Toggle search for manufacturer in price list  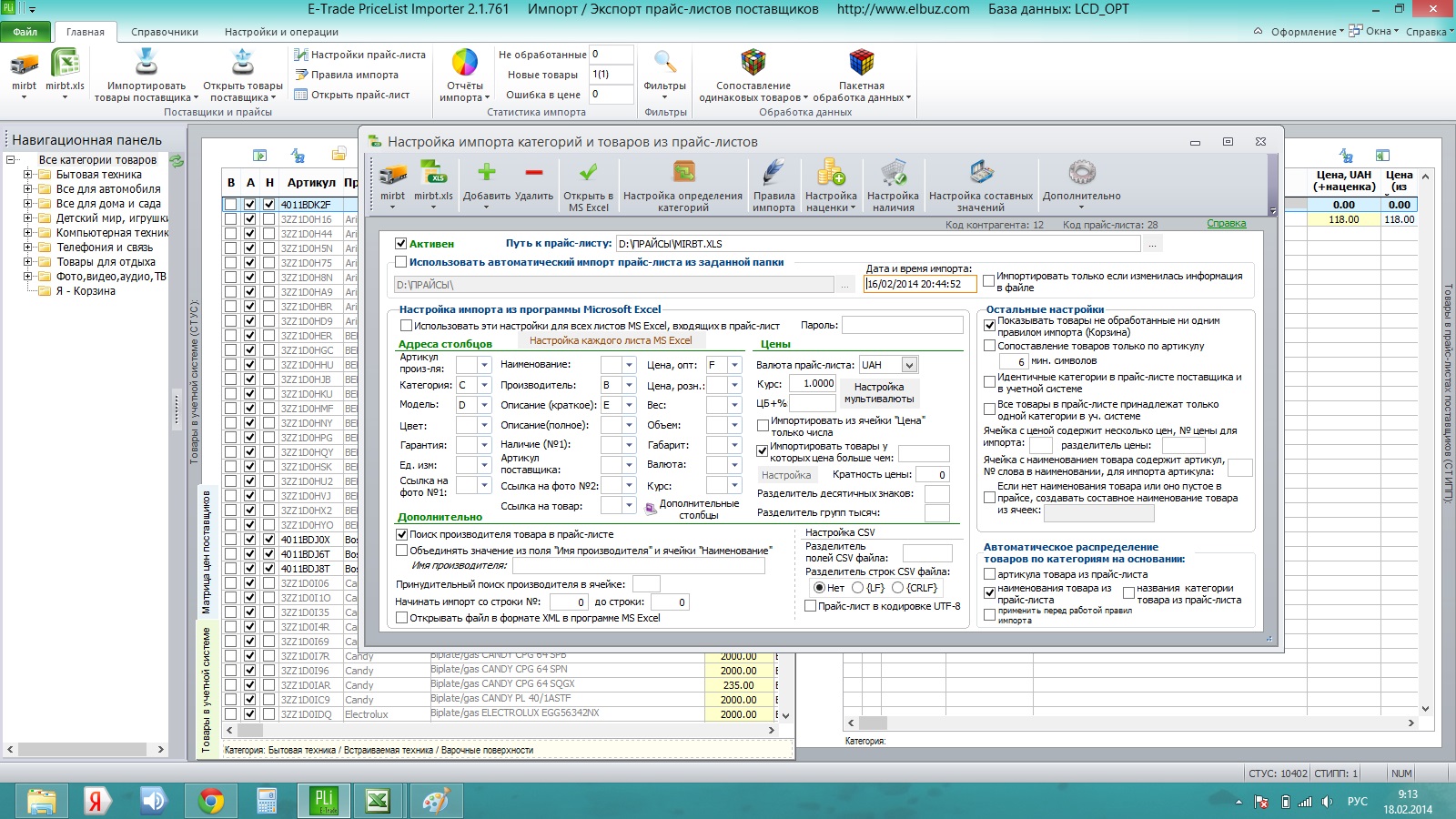pyautogui.click(x=401, y=534)
